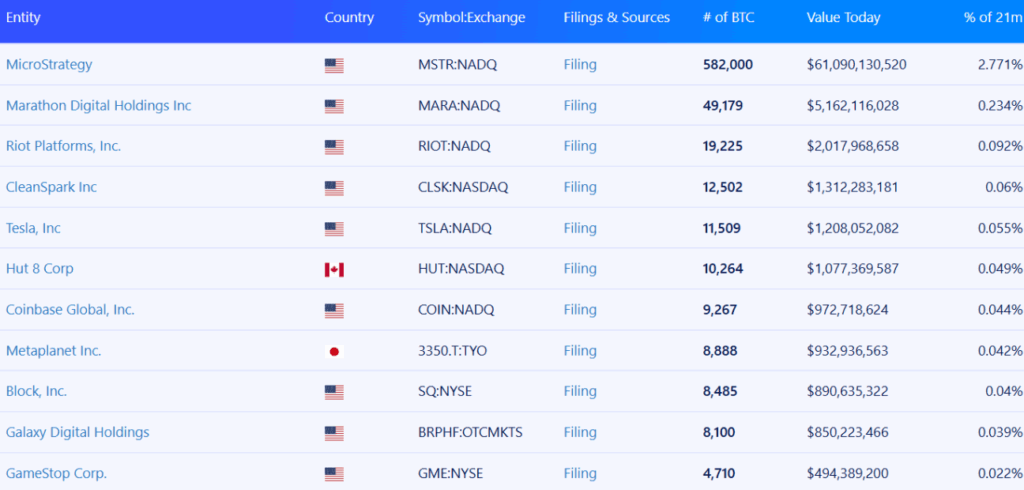
Task: Click the US flag in GameStop Corp. row
Action: (x=334, y=474)
